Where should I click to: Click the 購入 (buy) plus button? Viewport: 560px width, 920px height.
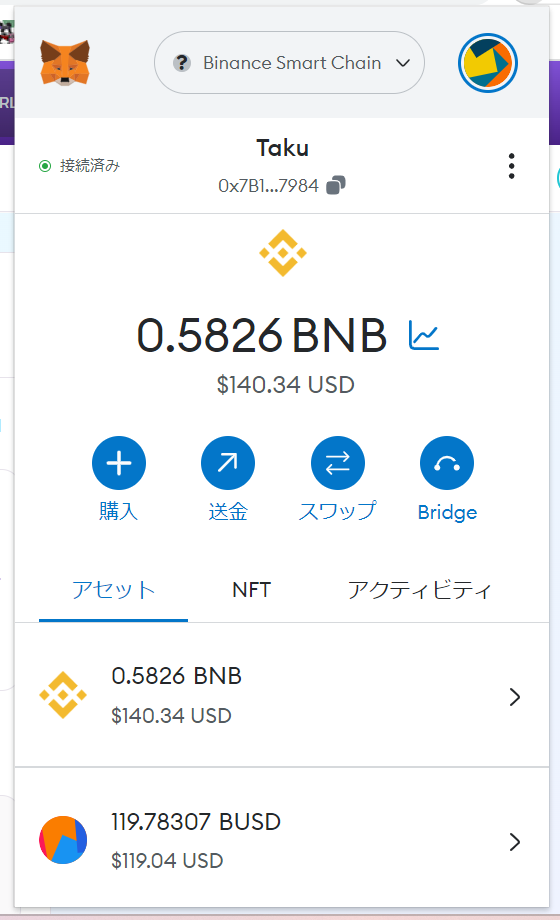pyautogui.click(x=119, y=463)
